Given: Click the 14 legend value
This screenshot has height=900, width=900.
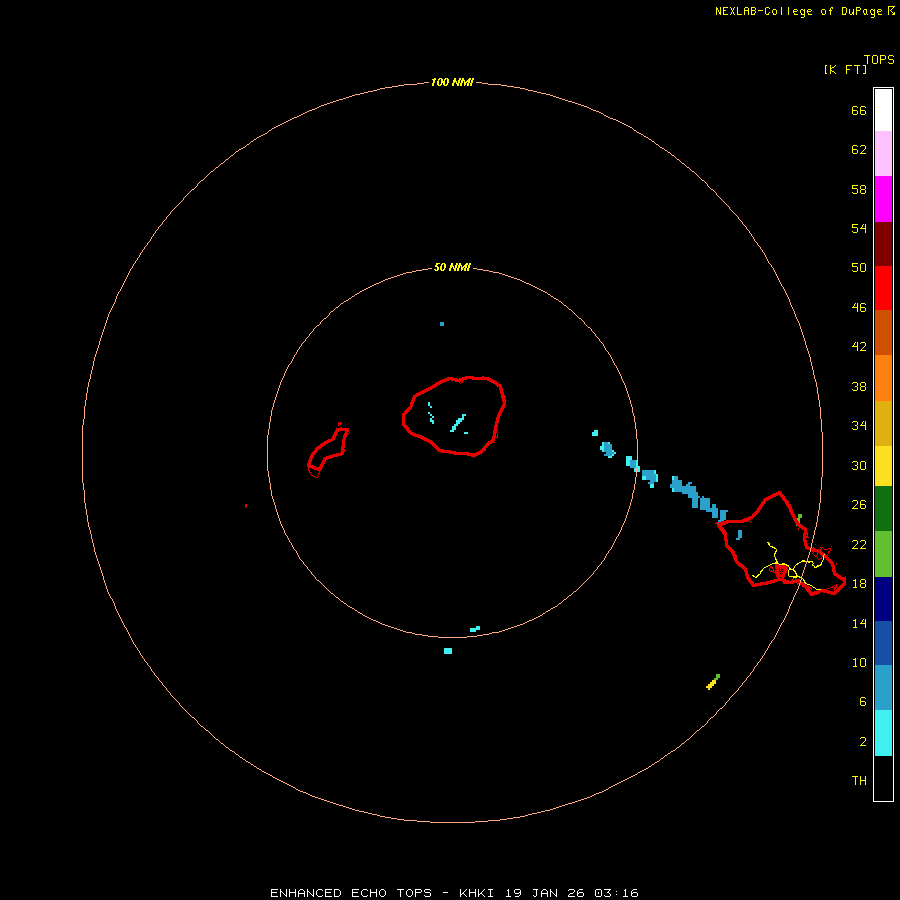Looking at the screenshot, I should [859, 623].
